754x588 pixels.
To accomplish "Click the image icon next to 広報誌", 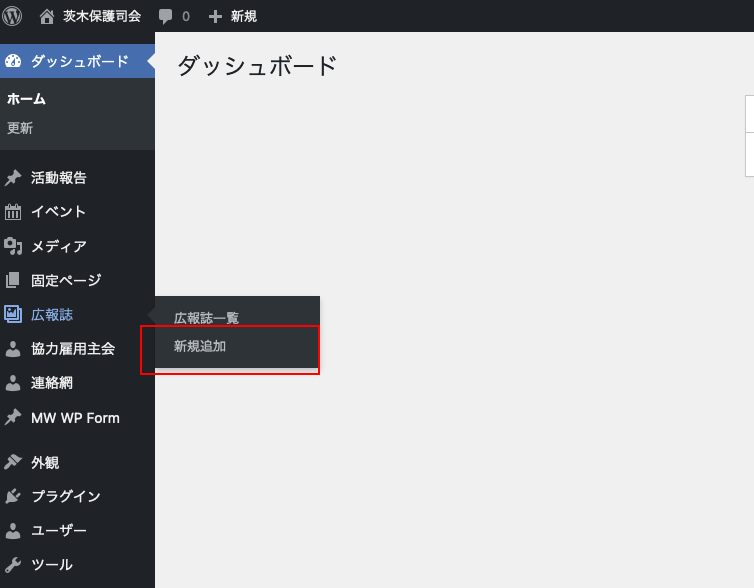I will (x=13, y=314).
